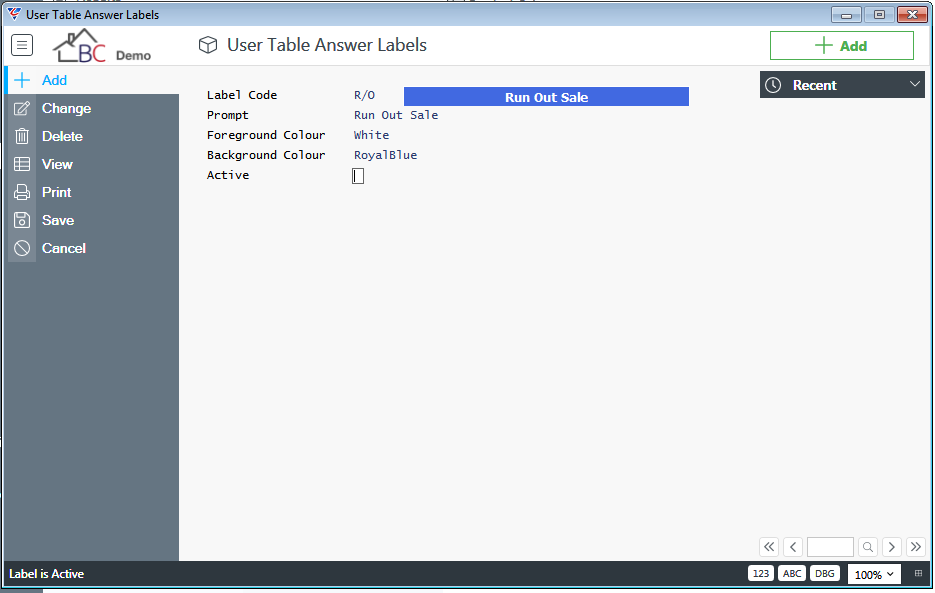Click the record search magnifier icon
Image resolution: width=935 pixels, height=593 pixels.
(868, 546)
